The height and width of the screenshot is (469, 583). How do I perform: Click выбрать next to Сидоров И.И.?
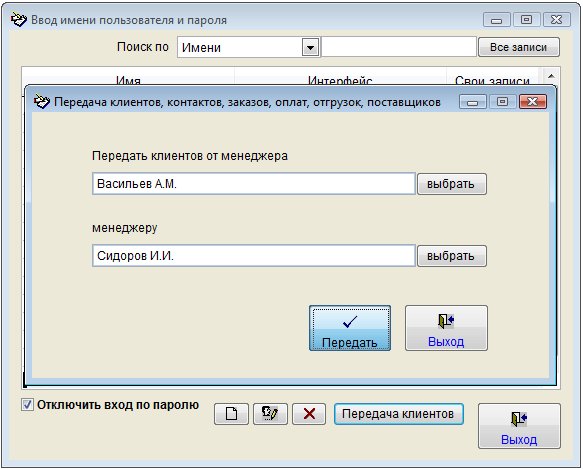(452, 256)
